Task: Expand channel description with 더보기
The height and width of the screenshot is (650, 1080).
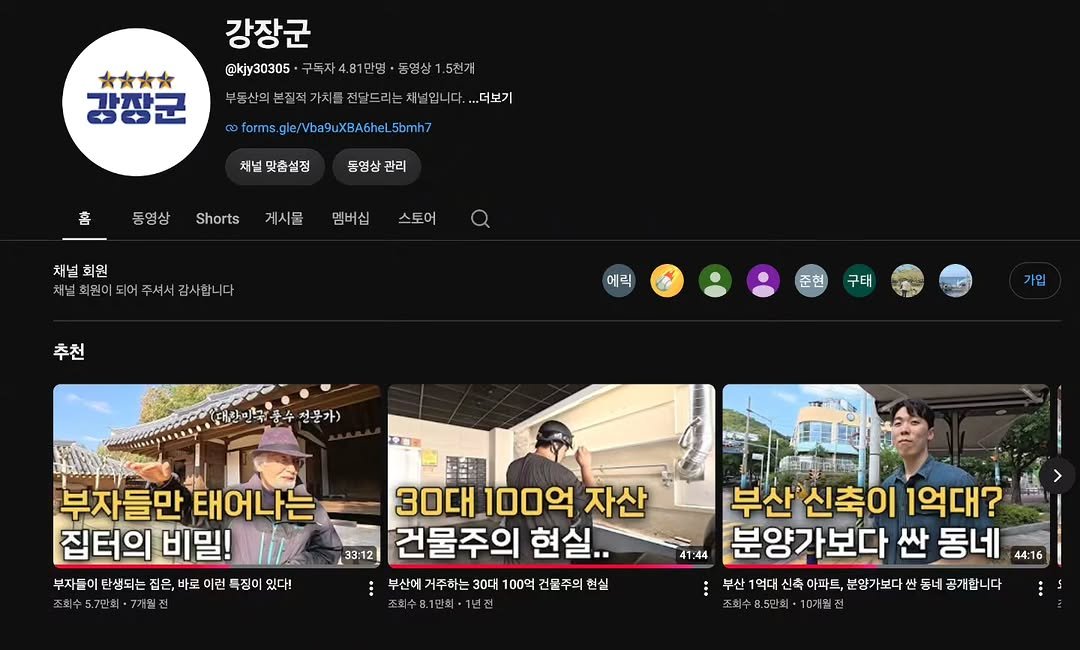Action: (491, 98)
